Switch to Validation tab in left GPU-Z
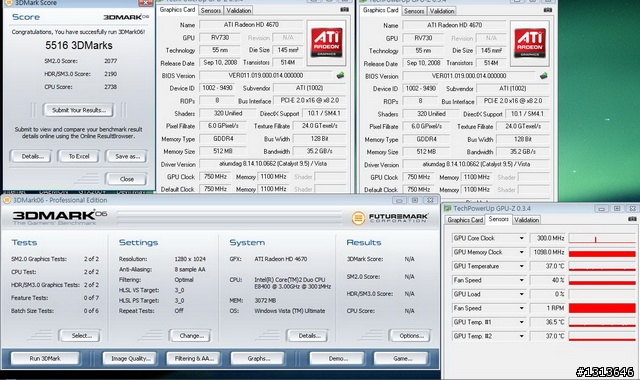The width and height of the screenshot is (640, 380). click(x=238, y=11)
